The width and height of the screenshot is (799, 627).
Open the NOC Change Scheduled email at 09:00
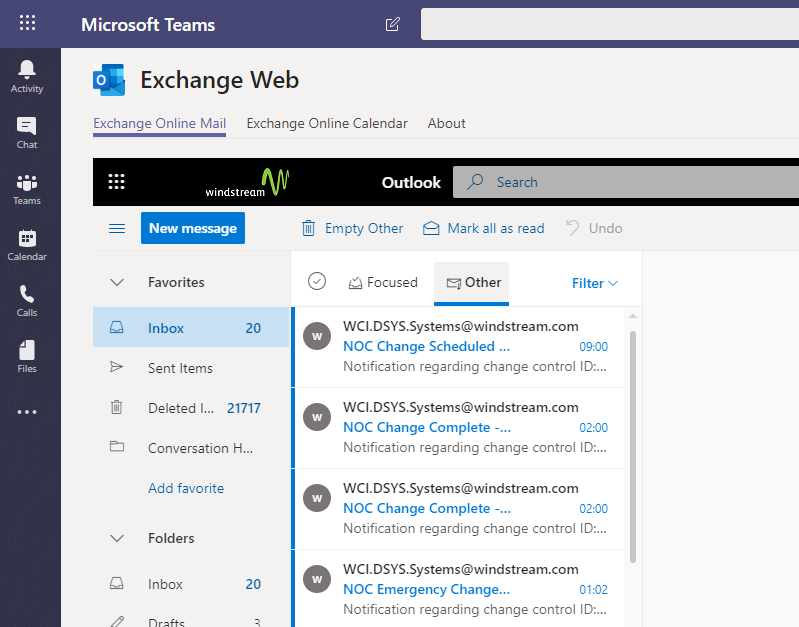459,347
